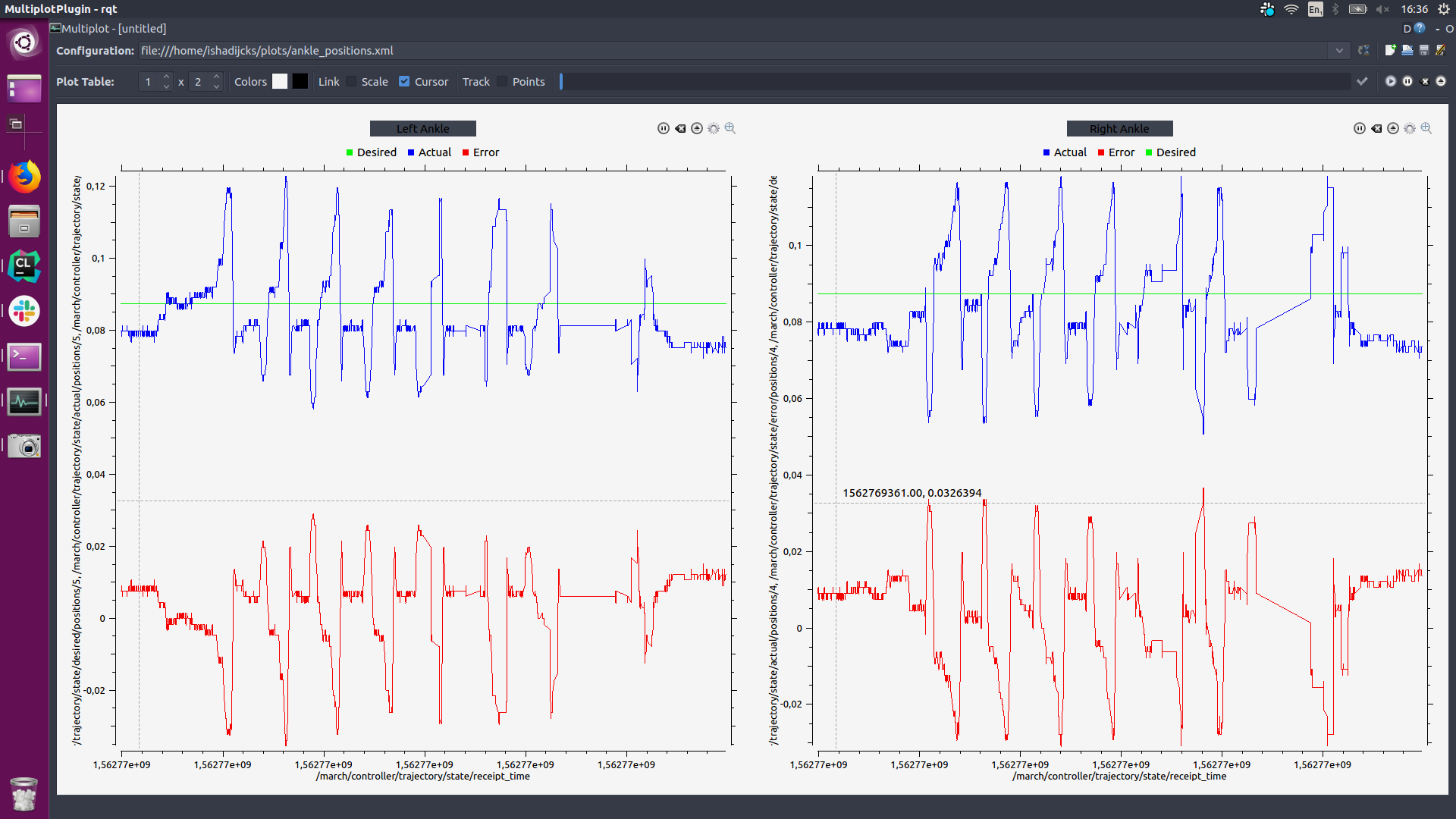The image size is (1456, 819).
Task: Open the rqt help question mark
Action: pos(1420,28)
